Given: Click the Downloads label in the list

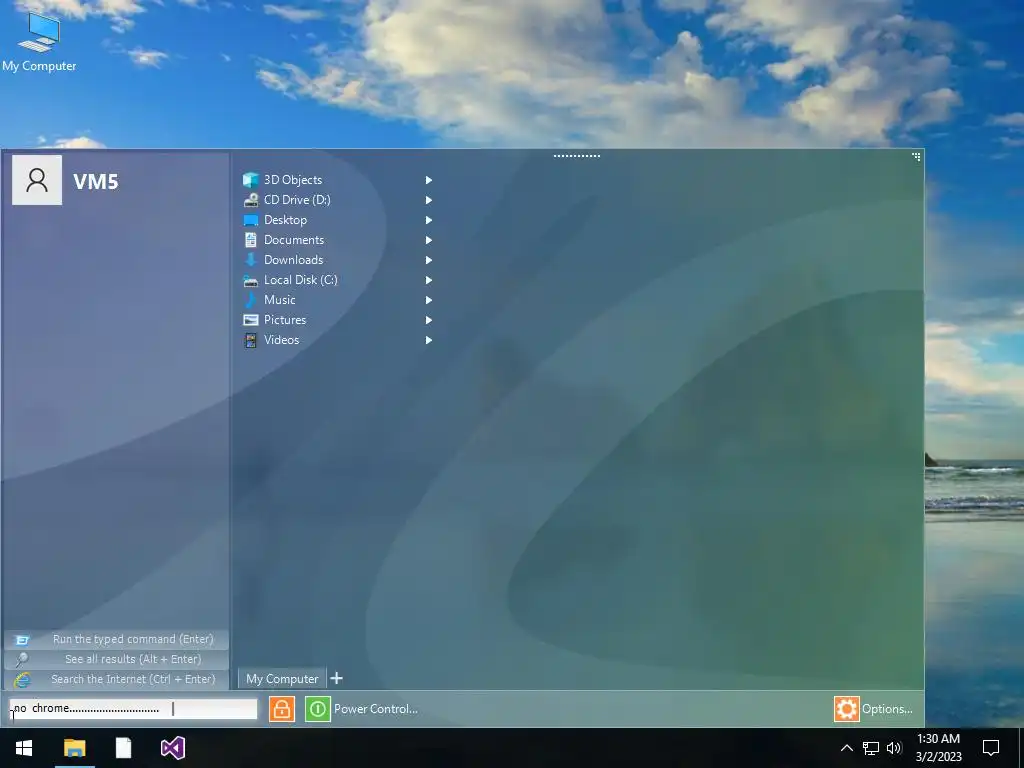Looking at the screenshot, I should coord(293,260).
